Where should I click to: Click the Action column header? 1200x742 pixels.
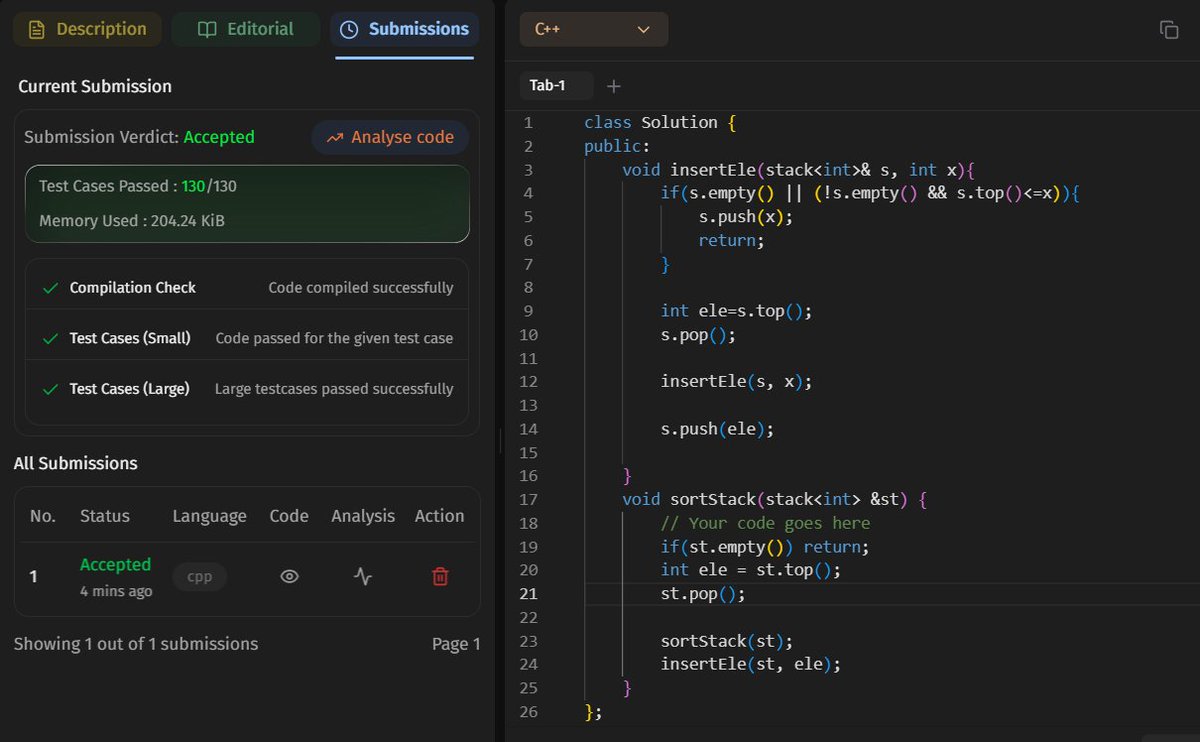coord(439,516)
